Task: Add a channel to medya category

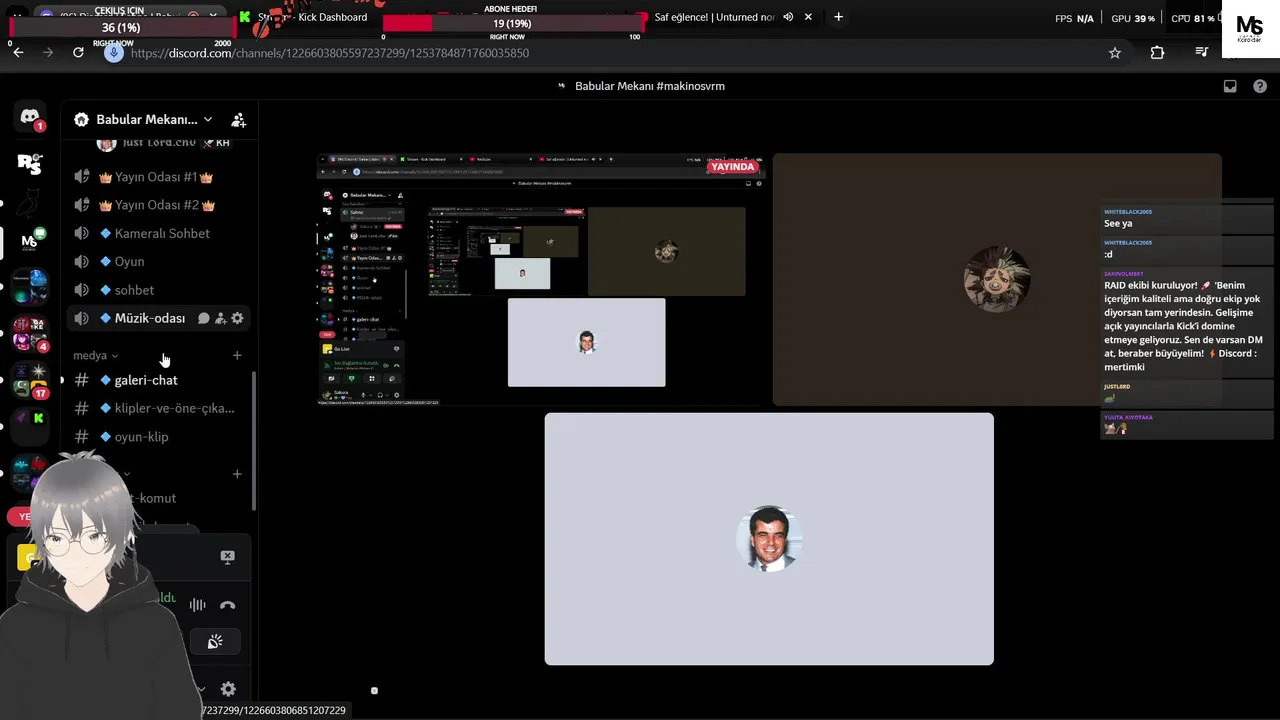Action: click(x=237, y=355)
